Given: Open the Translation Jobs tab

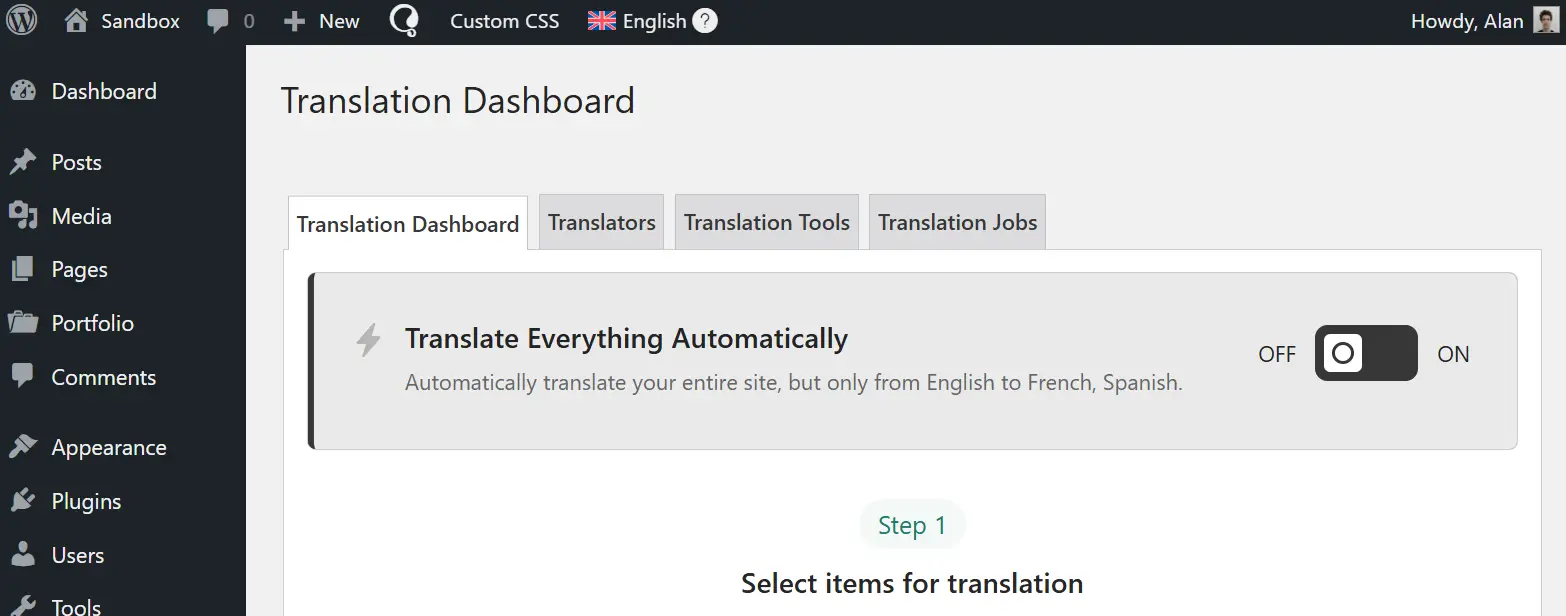Looking at the screenshot, I should tap(957, 223).
